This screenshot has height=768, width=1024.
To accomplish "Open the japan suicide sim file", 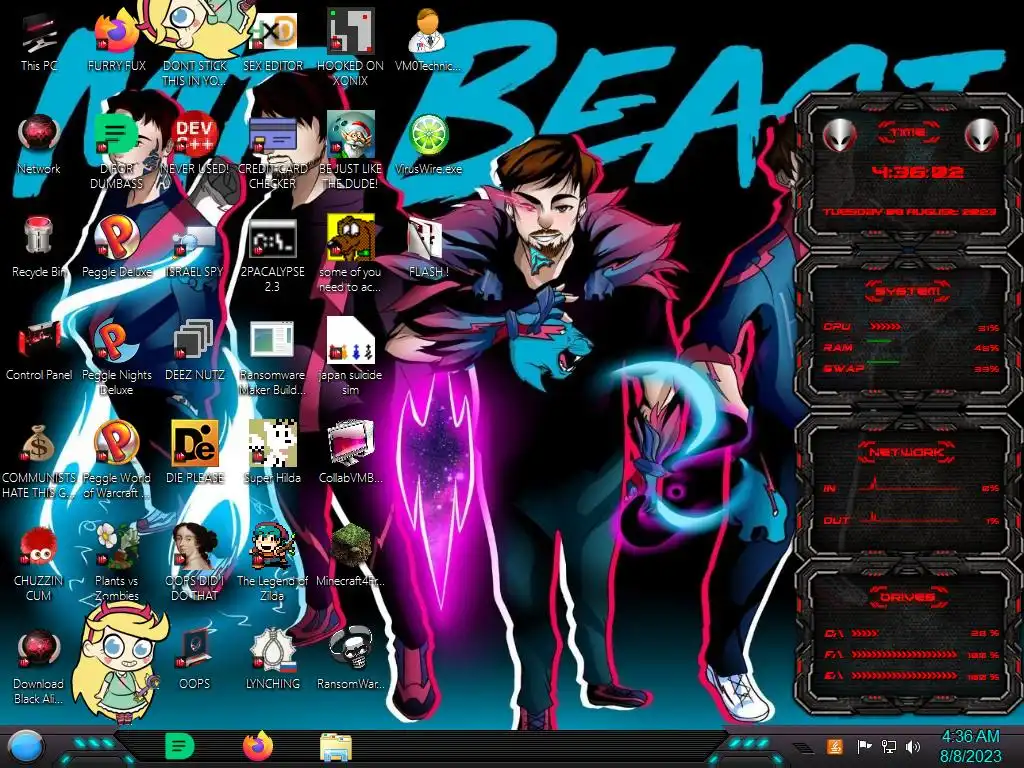I will point(350,340).
